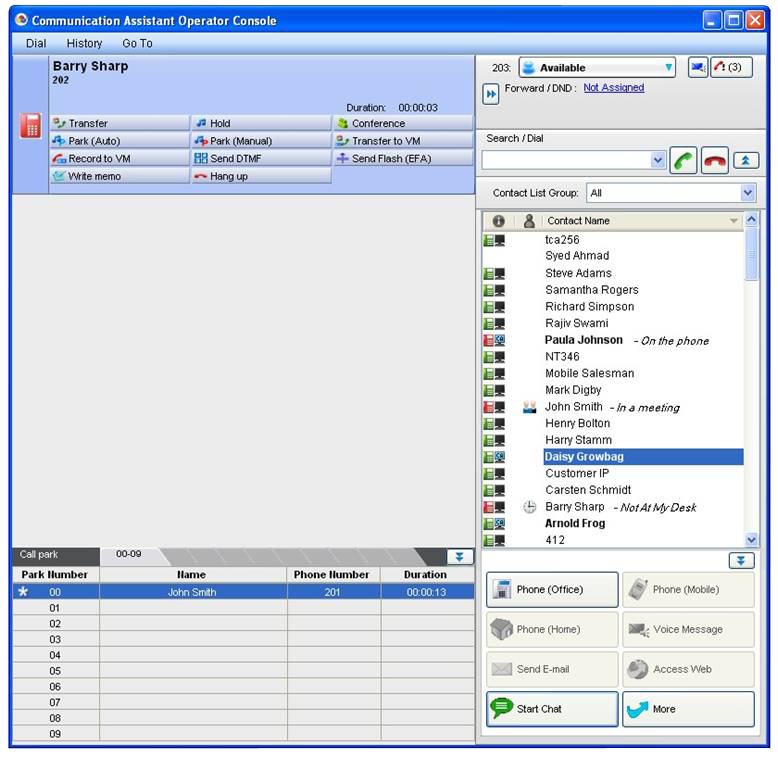The width and height of the screenshot is (778, 758).
Task: Click Send E-mail button
Action: 552,669
